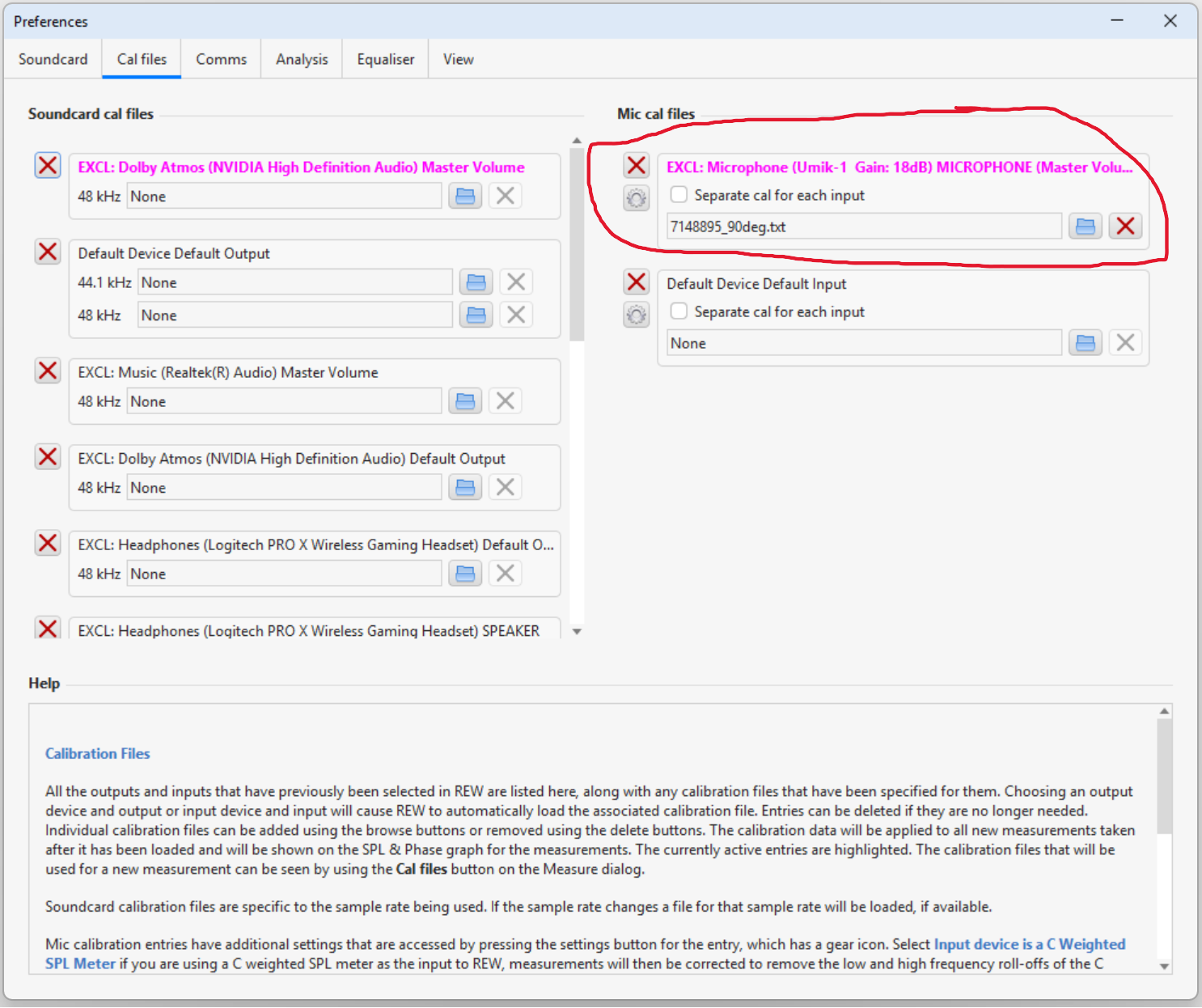Browse cal file for Dolby Atmos Master Volume

tap(465, 196)
